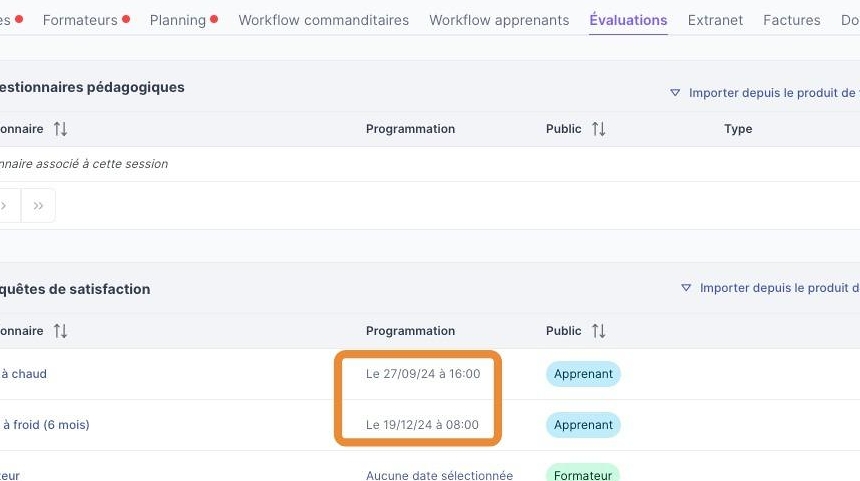Click the Formateur public badge

pyautogui.click(x=582, y=475)
